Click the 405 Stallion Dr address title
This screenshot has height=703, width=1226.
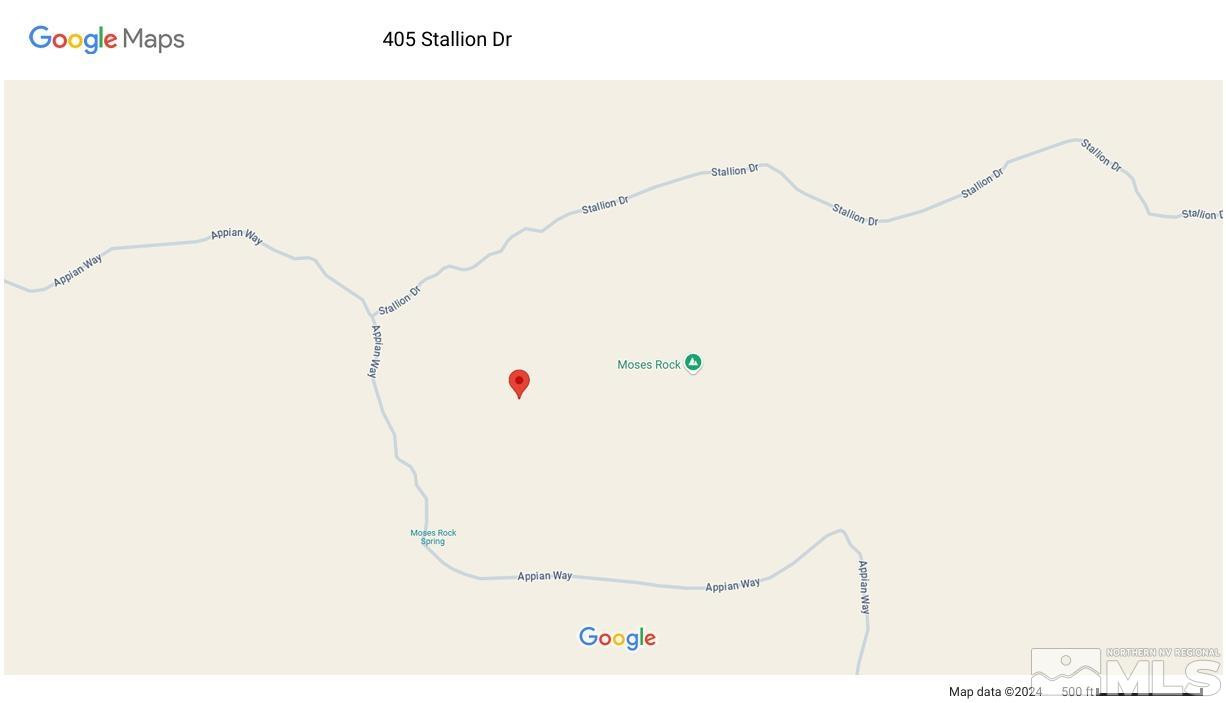(x=447, y=40)
